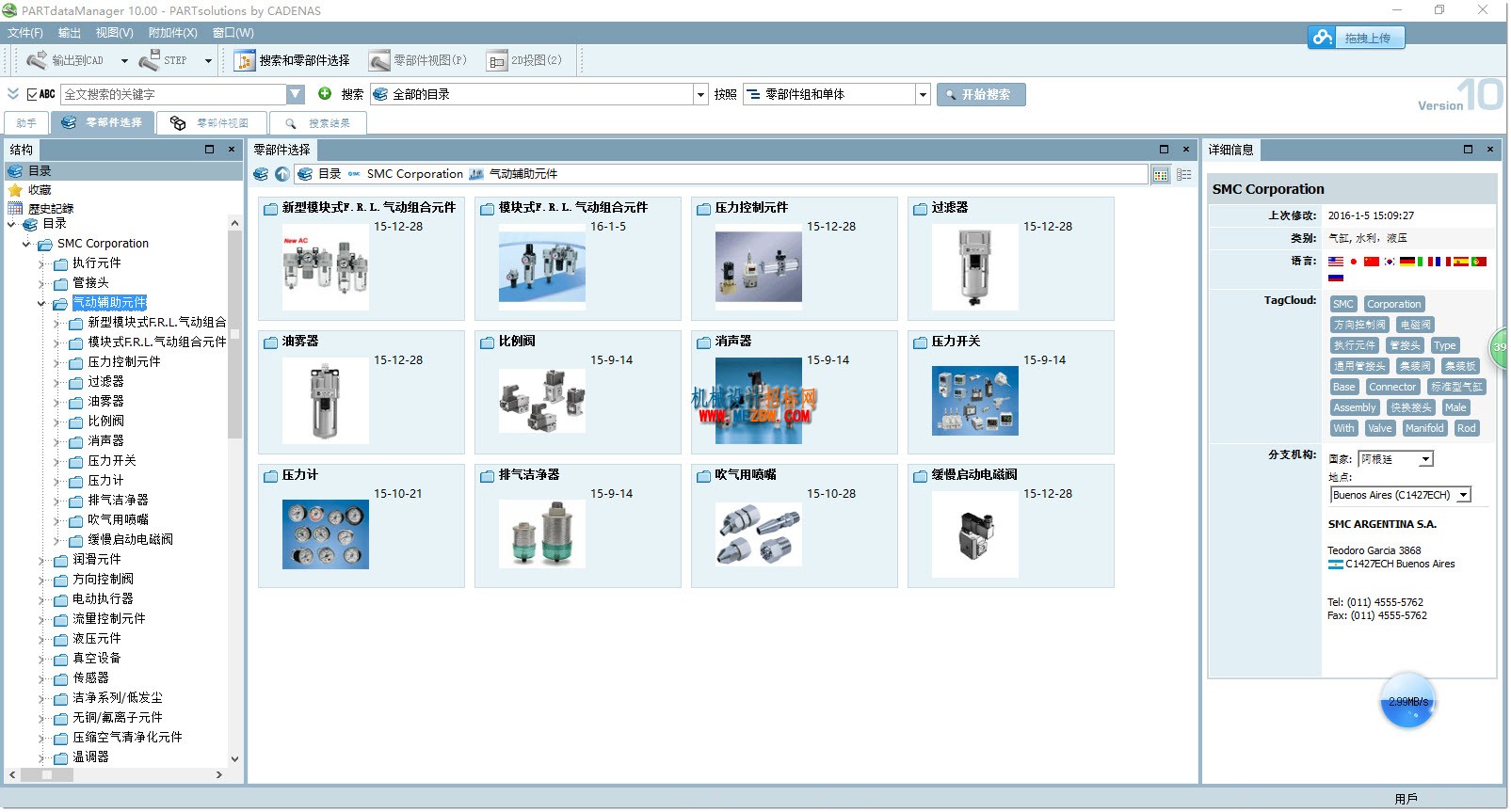Switch to the 零部件视图 tab
This screenshot has width=1511, height=812.
click(212, 123)
